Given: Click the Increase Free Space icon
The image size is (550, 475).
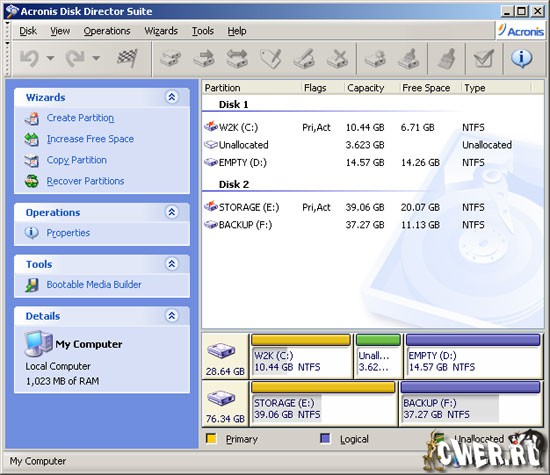Looking at the screenshot, I should pyautogui.click(x=32, y=139).
